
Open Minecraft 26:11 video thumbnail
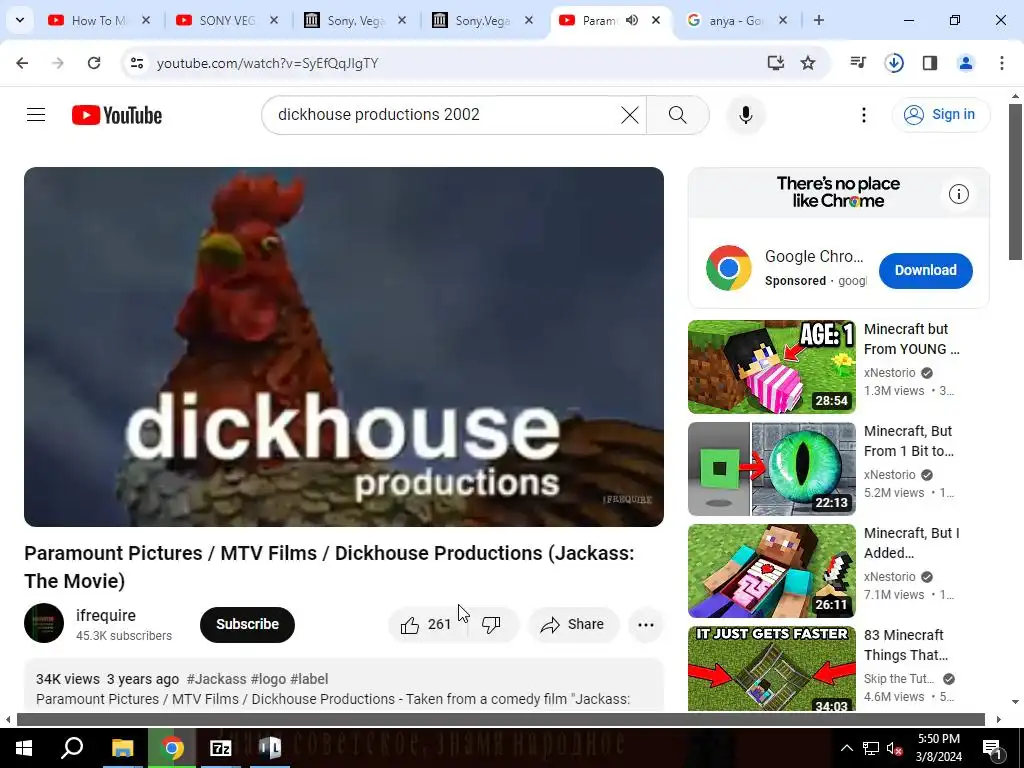(x=771, y=571)
